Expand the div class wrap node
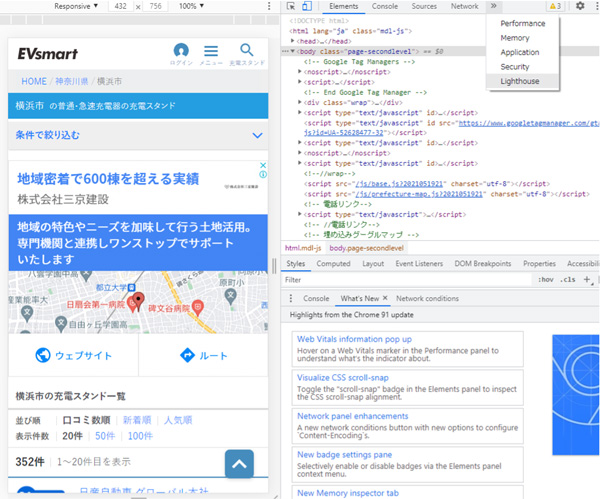 pos(300,102)
